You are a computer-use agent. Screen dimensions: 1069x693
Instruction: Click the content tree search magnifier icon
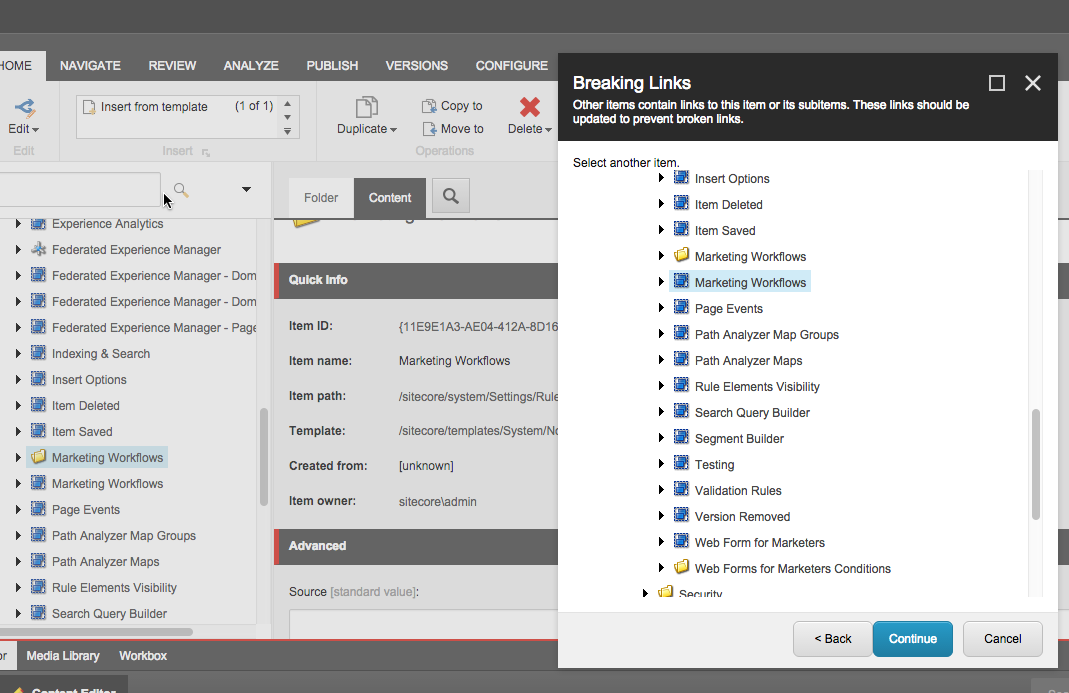(181, 190)
